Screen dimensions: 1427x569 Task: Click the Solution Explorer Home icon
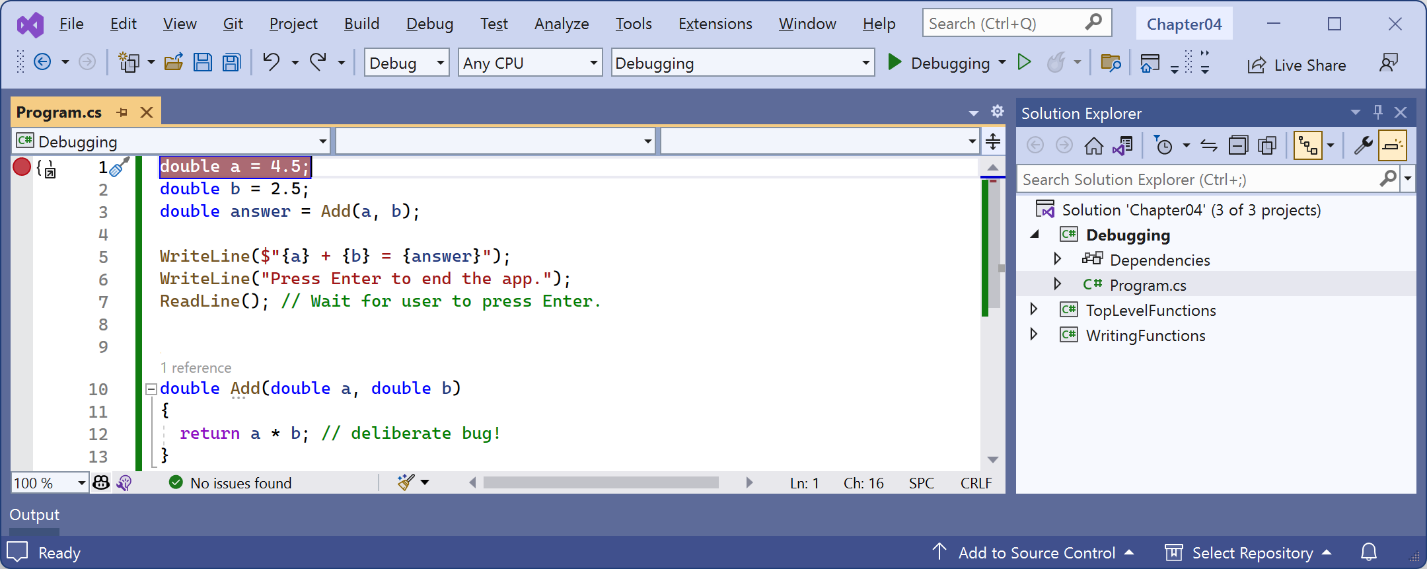(x=1093, y=146)
